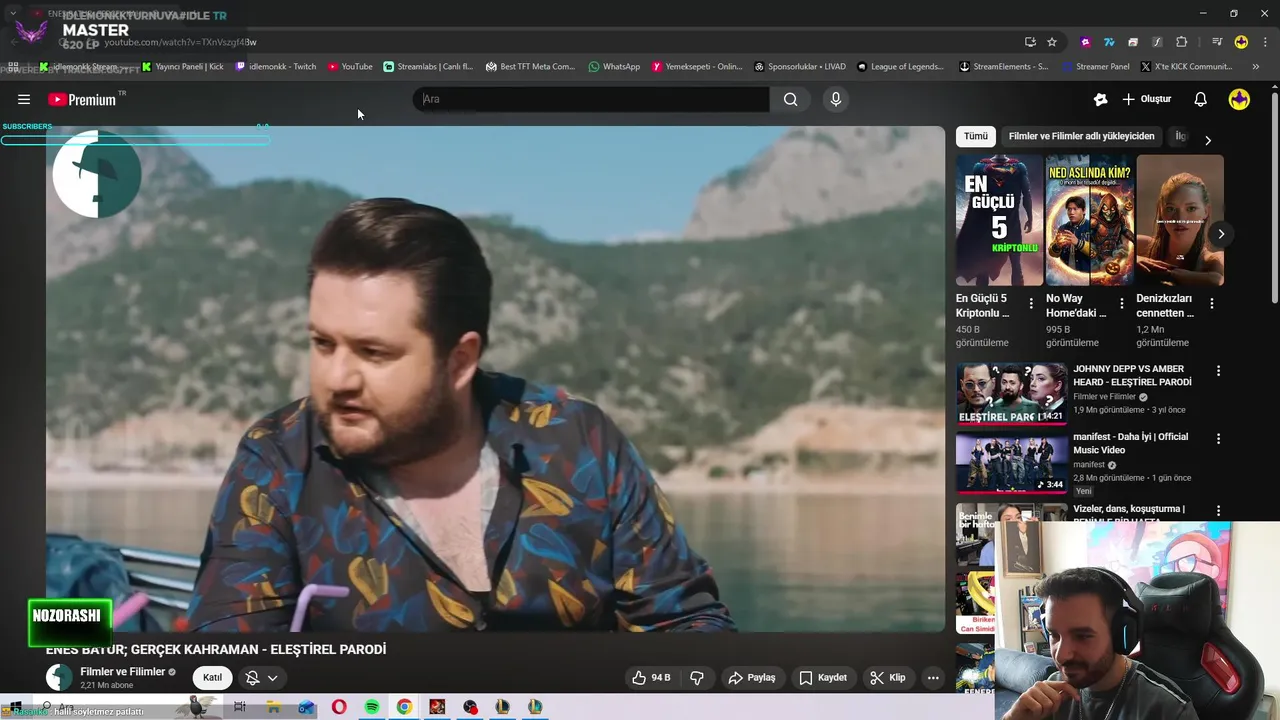Open Streamlabs bookmark
1280x720 pixels.
(x=429, y=67)
